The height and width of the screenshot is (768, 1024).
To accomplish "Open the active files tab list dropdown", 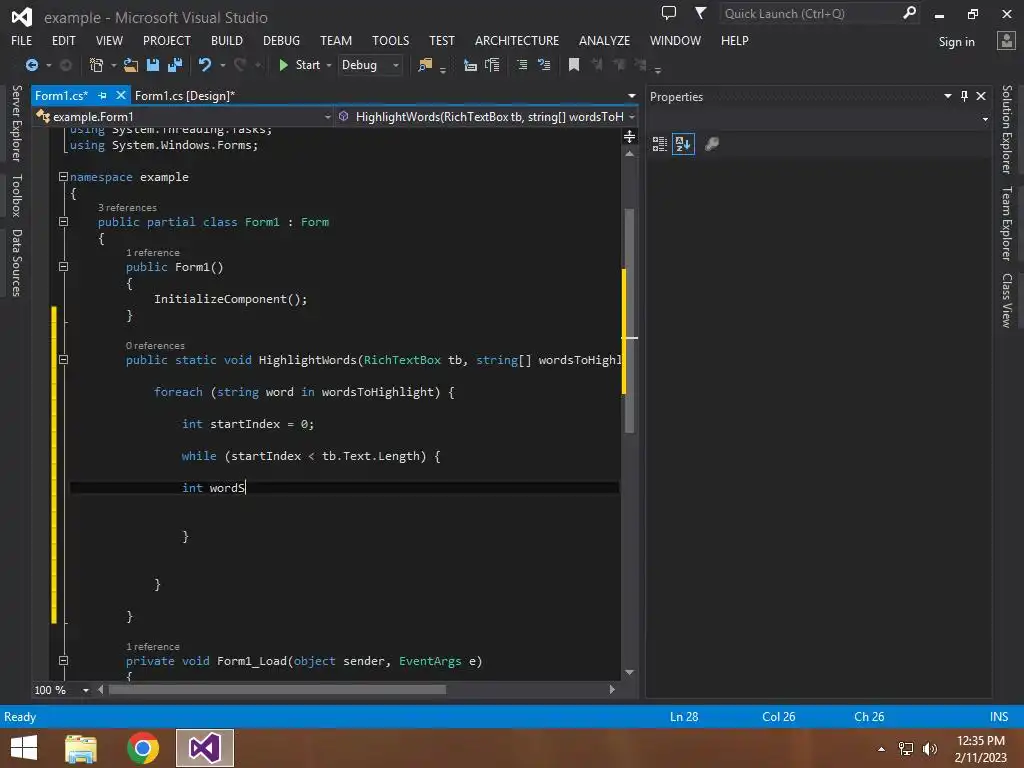I will (632, 96).
